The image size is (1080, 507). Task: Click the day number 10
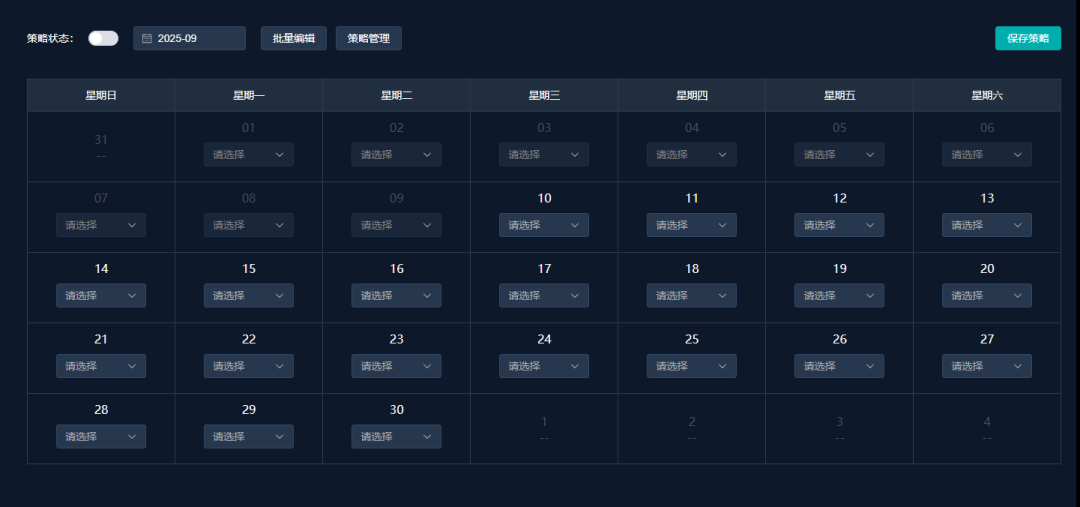click(544, 199)
